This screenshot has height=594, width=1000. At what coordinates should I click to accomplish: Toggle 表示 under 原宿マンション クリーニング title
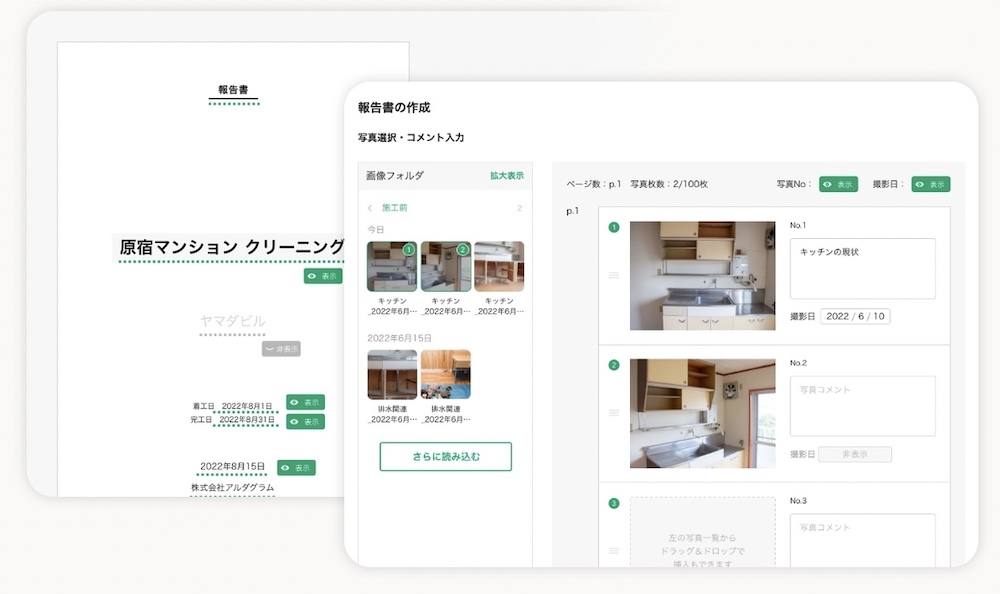(x=323, y=276)
